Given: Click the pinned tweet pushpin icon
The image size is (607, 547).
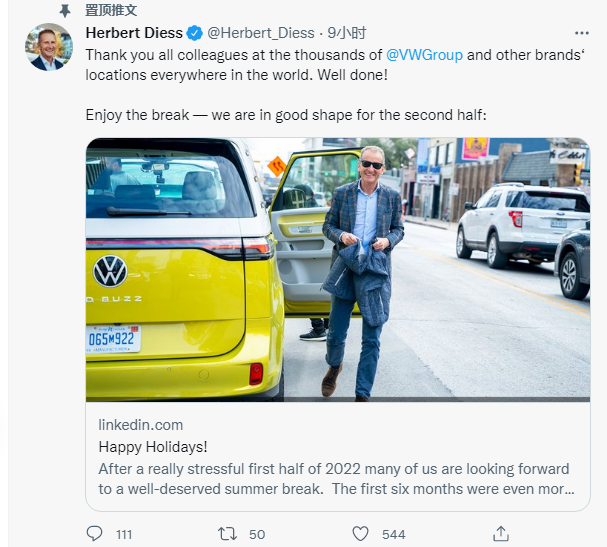Looking at the screenshot, I should pos(65,10).
